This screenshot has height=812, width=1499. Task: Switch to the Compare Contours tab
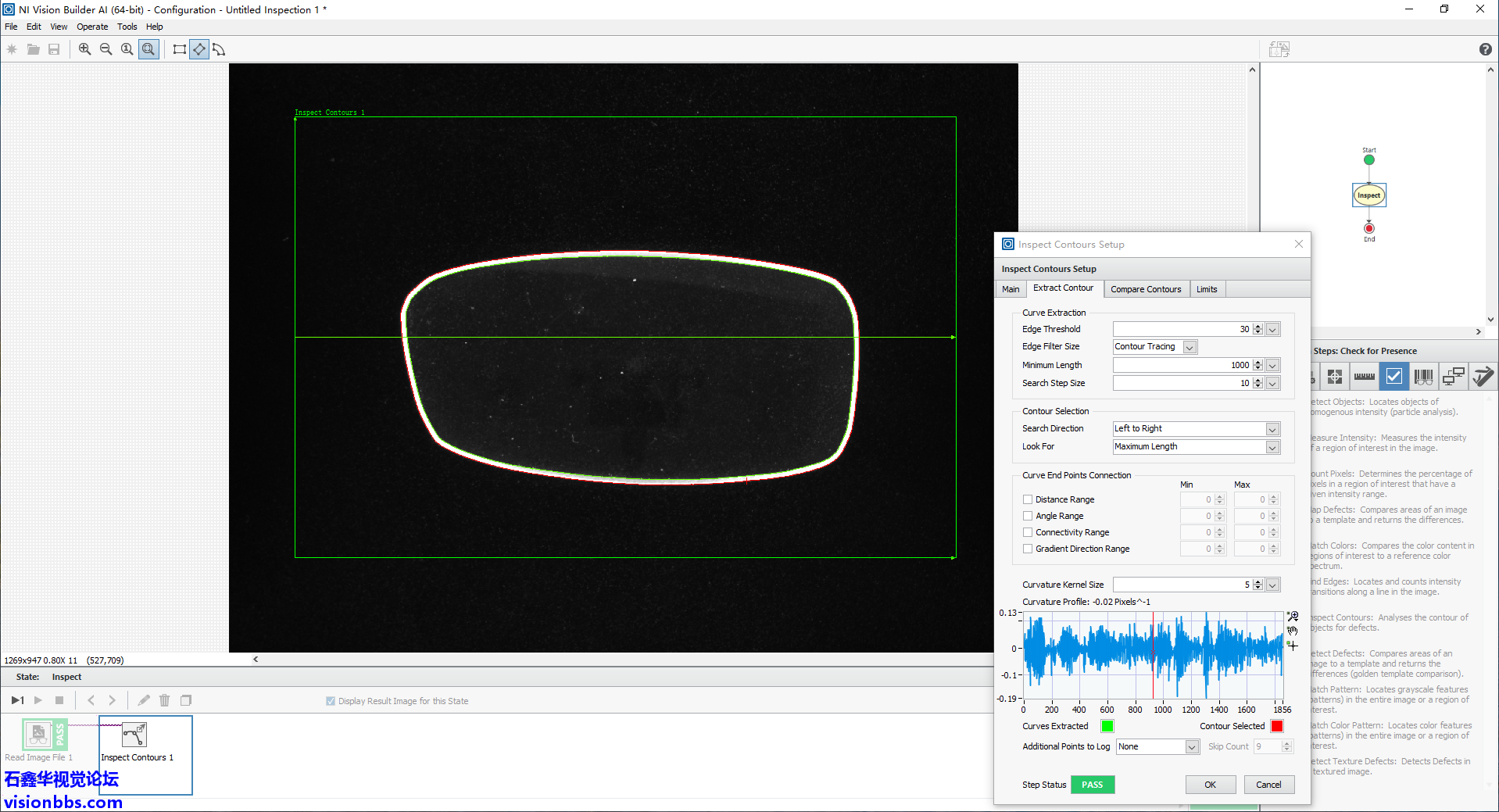coord(1146,289)
